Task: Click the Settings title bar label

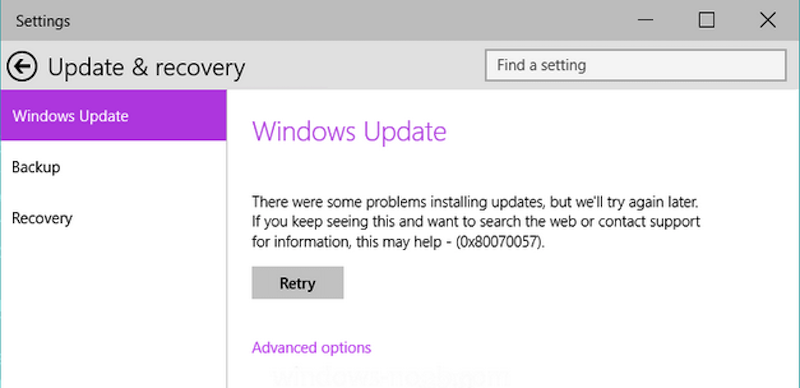Action: (43, 21)
